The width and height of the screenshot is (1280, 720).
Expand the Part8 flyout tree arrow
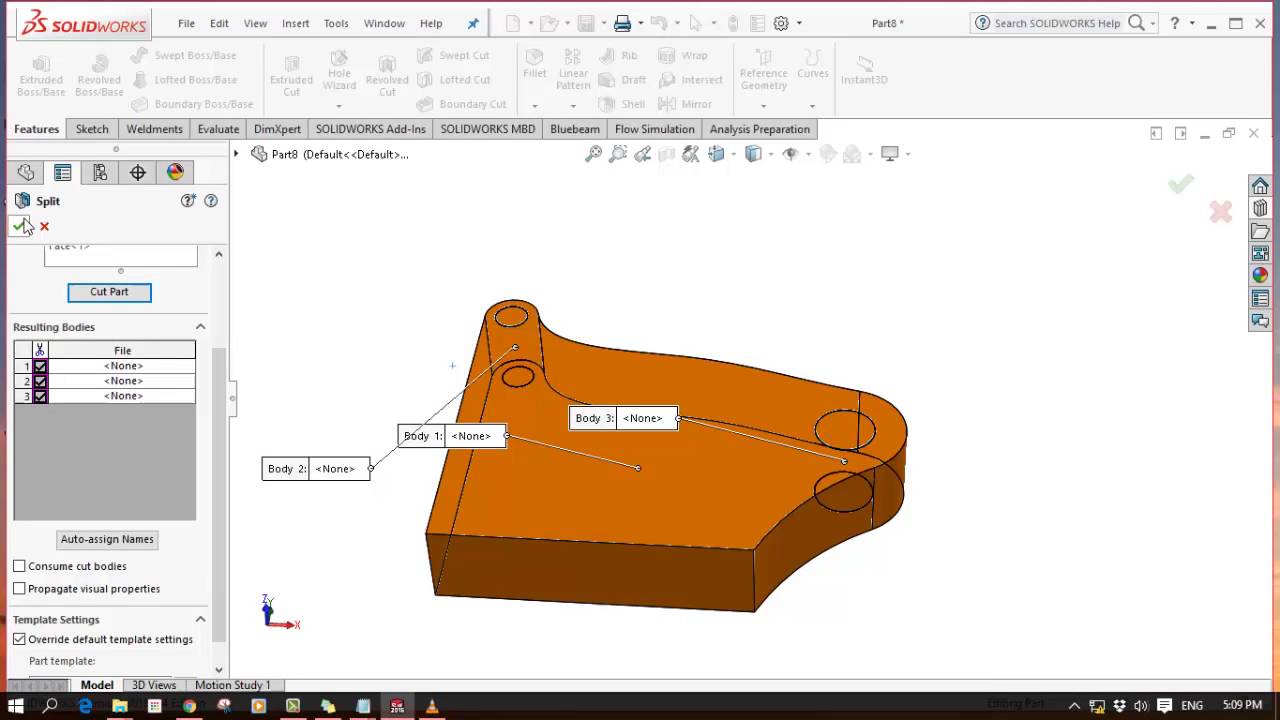tap(237, 154)
